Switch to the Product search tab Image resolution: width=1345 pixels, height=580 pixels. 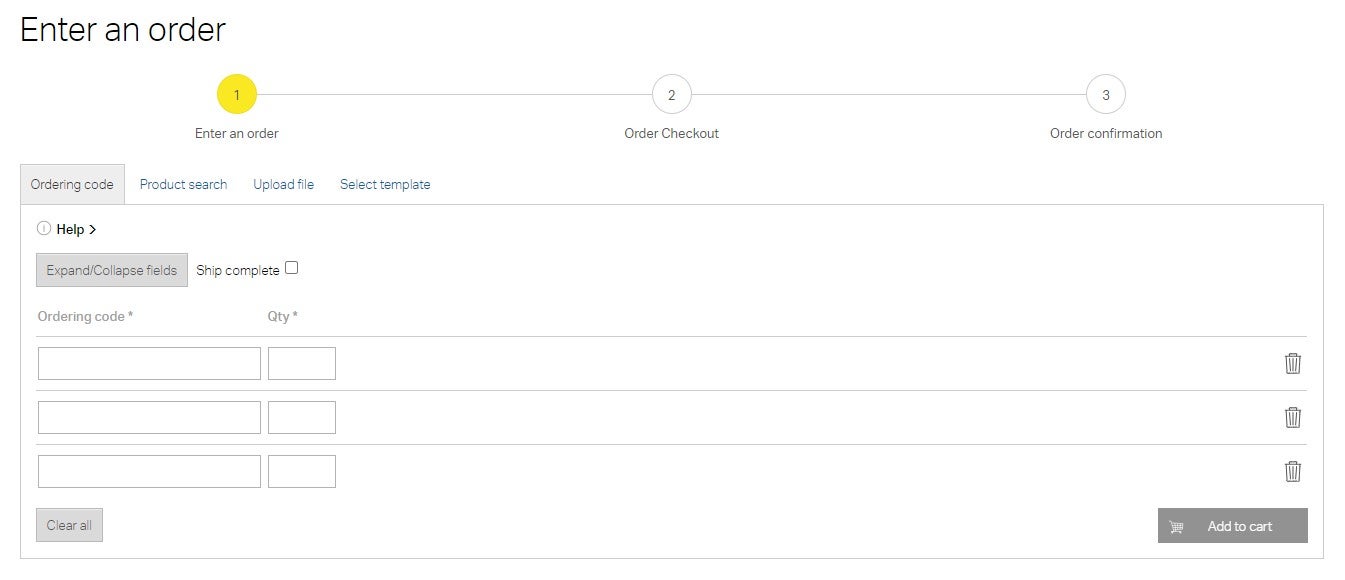pos(183,184)
